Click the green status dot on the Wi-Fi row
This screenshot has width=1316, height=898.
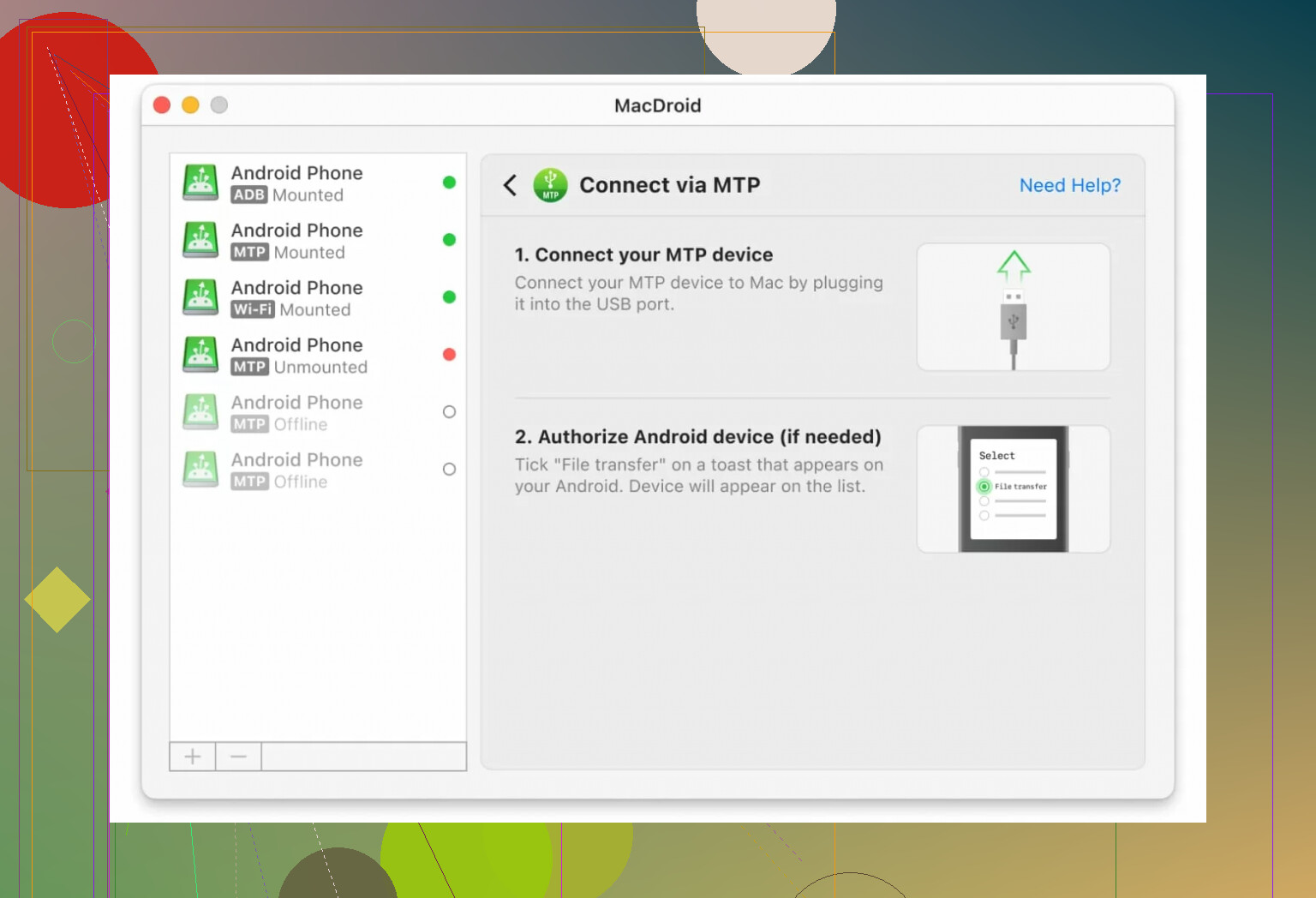pos(449,297)
